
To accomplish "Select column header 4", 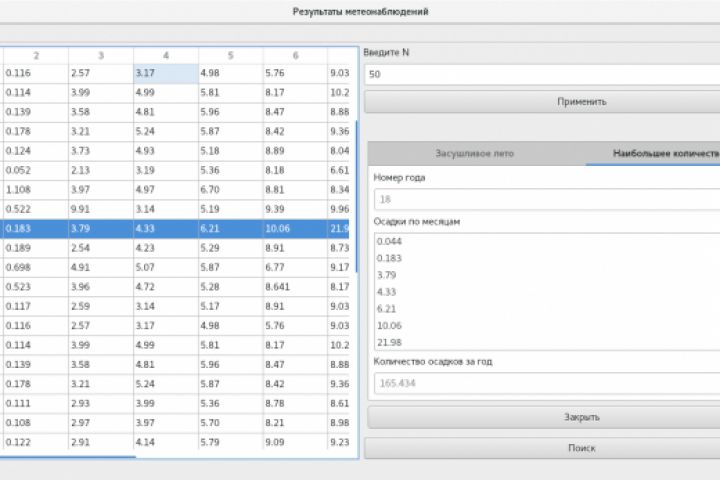I will point(166,56).
